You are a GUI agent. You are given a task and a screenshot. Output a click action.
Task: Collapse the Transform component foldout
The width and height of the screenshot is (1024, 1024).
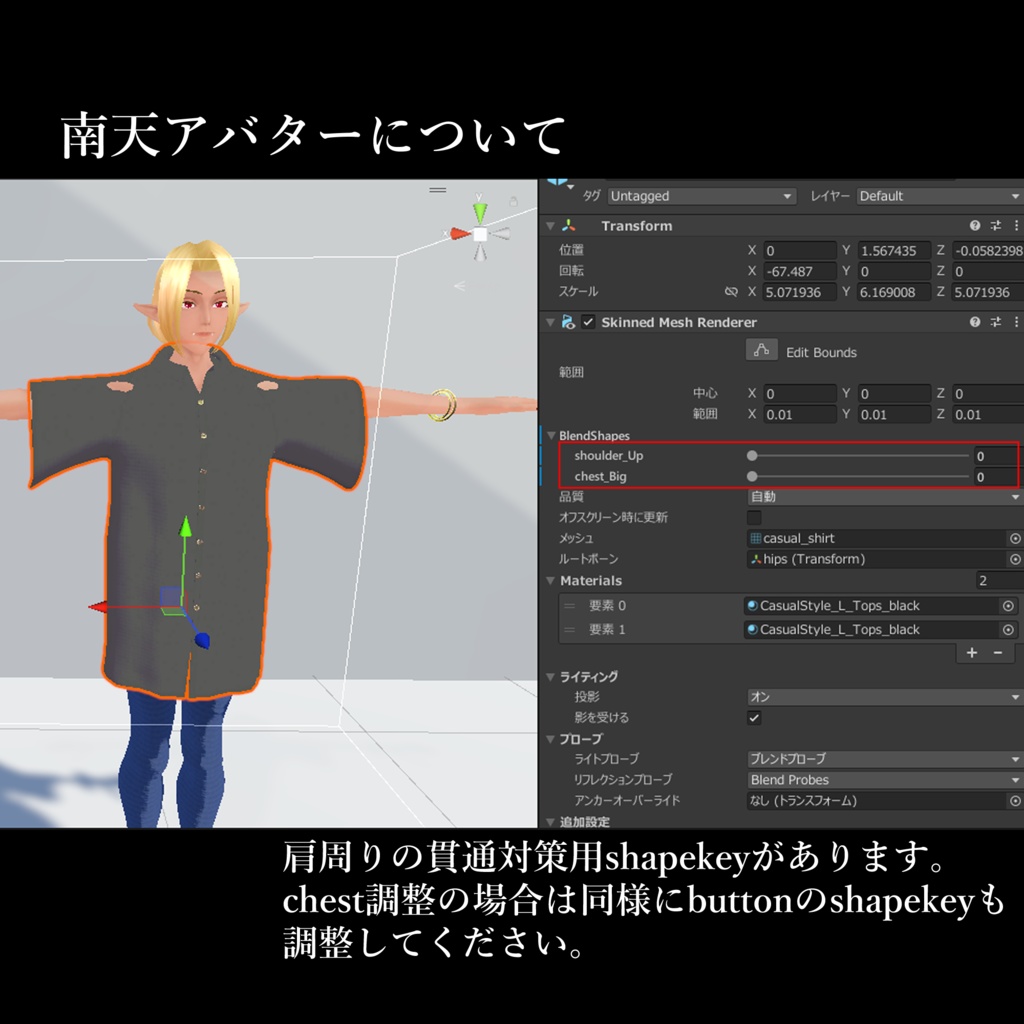(x=551, y=226)
